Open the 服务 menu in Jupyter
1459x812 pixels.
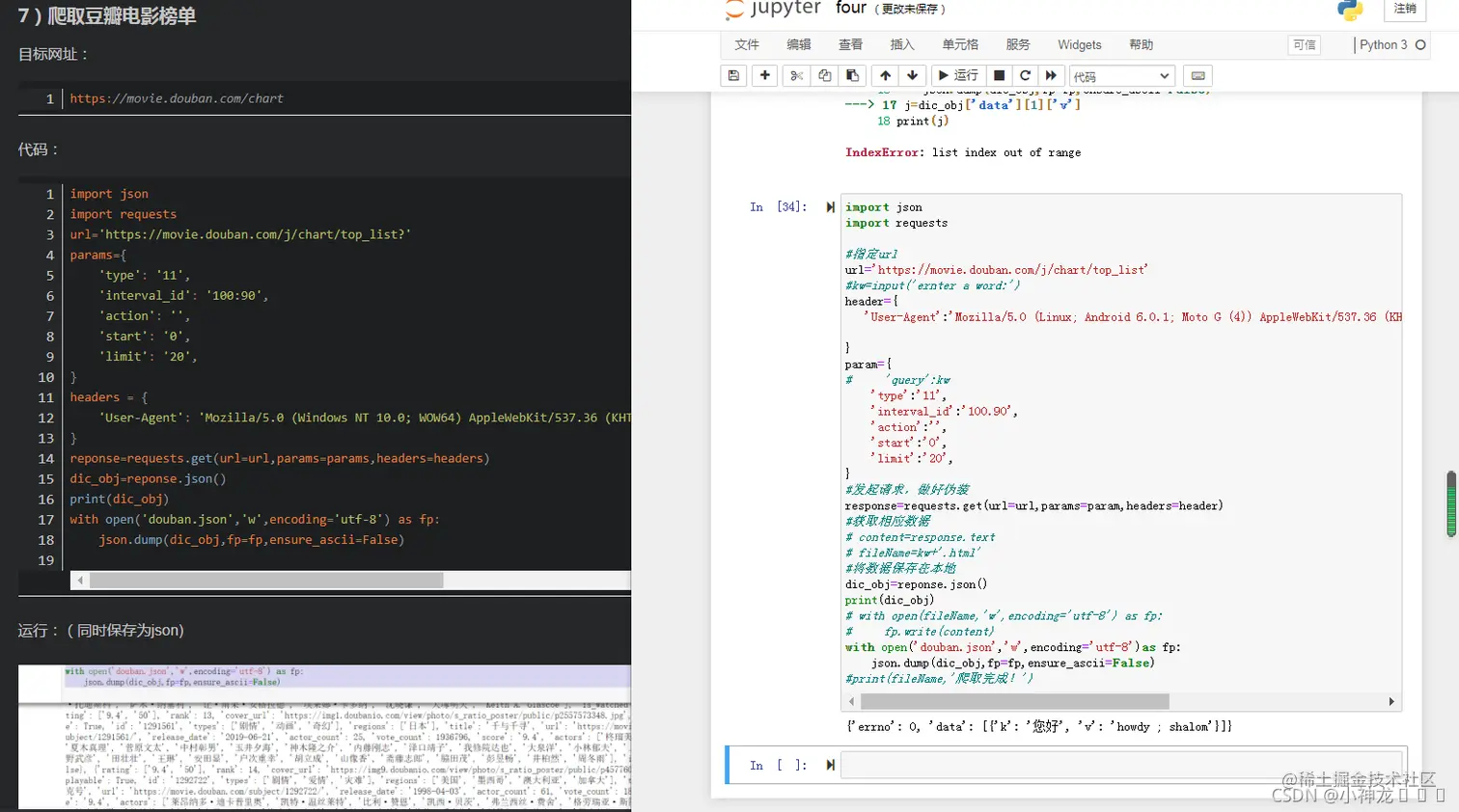click(1018, 44)
